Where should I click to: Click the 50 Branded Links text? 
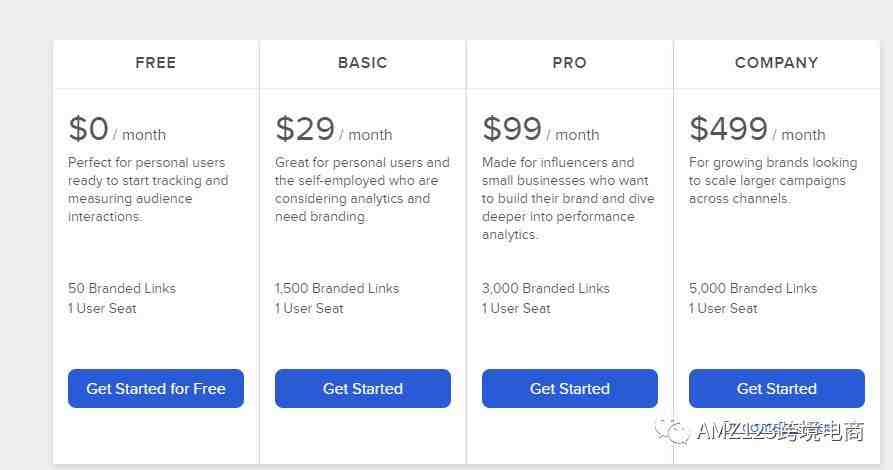pyautogui.click(x=122, y=288)
